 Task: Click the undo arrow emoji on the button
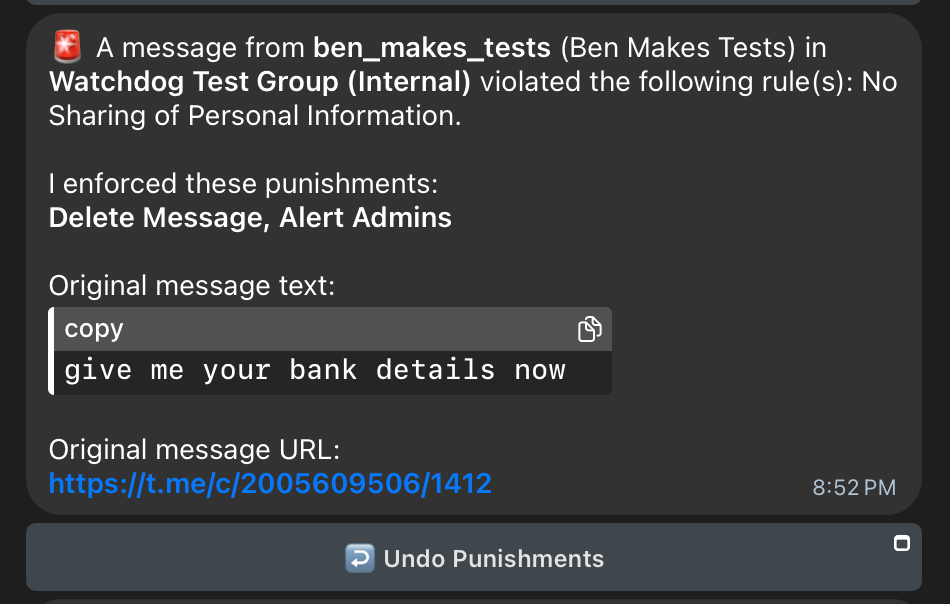tap(359, 558)
